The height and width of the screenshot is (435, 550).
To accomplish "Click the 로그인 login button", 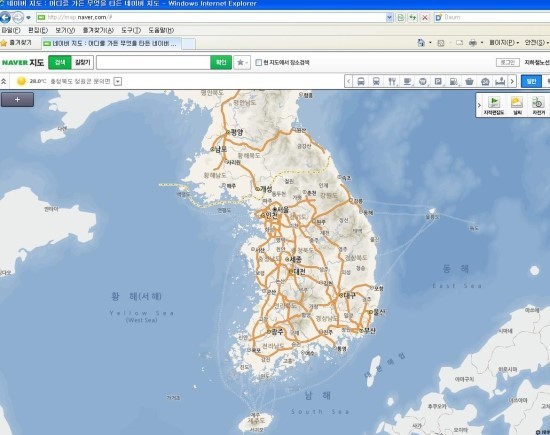I will [508, 62].
